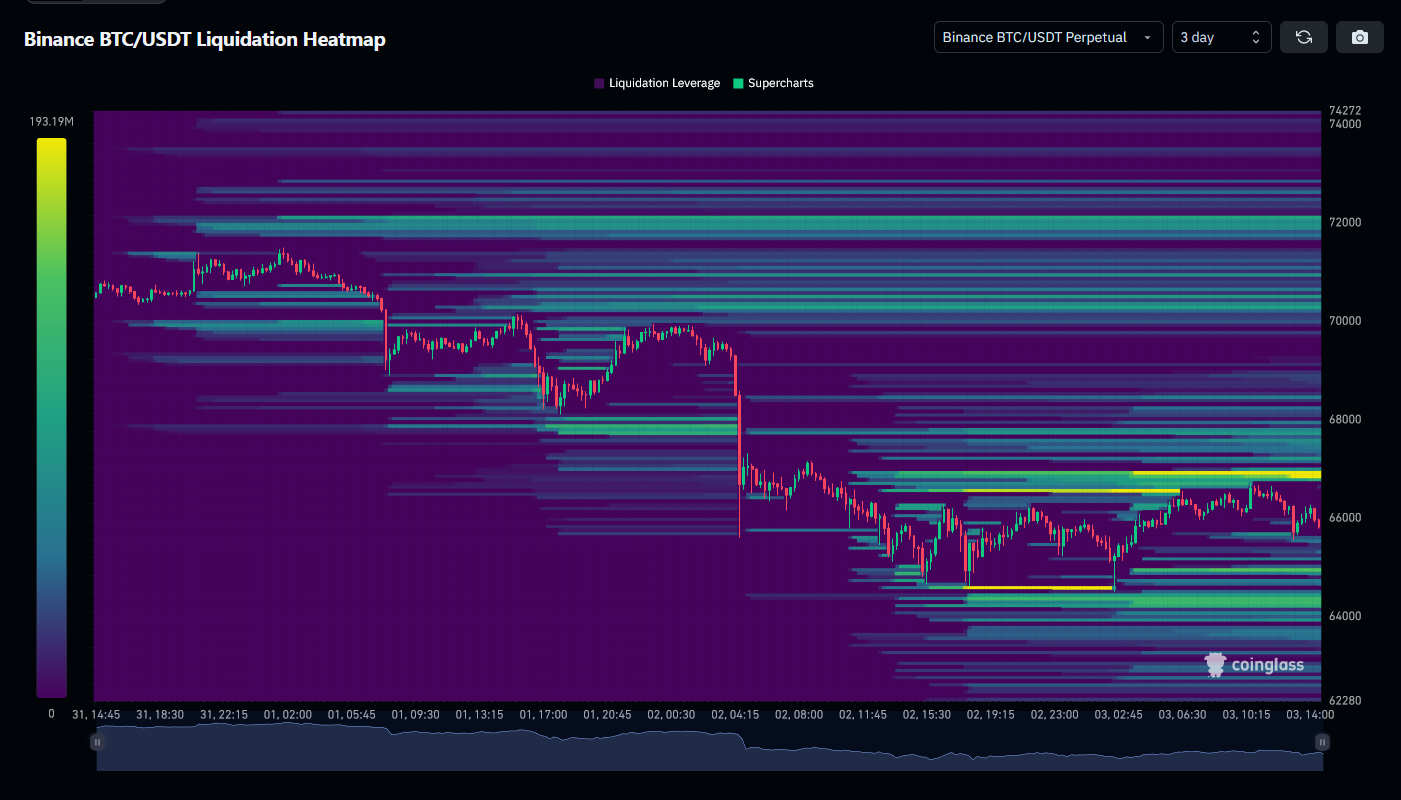Click the 62280 price axis label
Image resolution: width=1401 pixels, height=800 pixels.
pyautogui.click(x=1345, y=701)
